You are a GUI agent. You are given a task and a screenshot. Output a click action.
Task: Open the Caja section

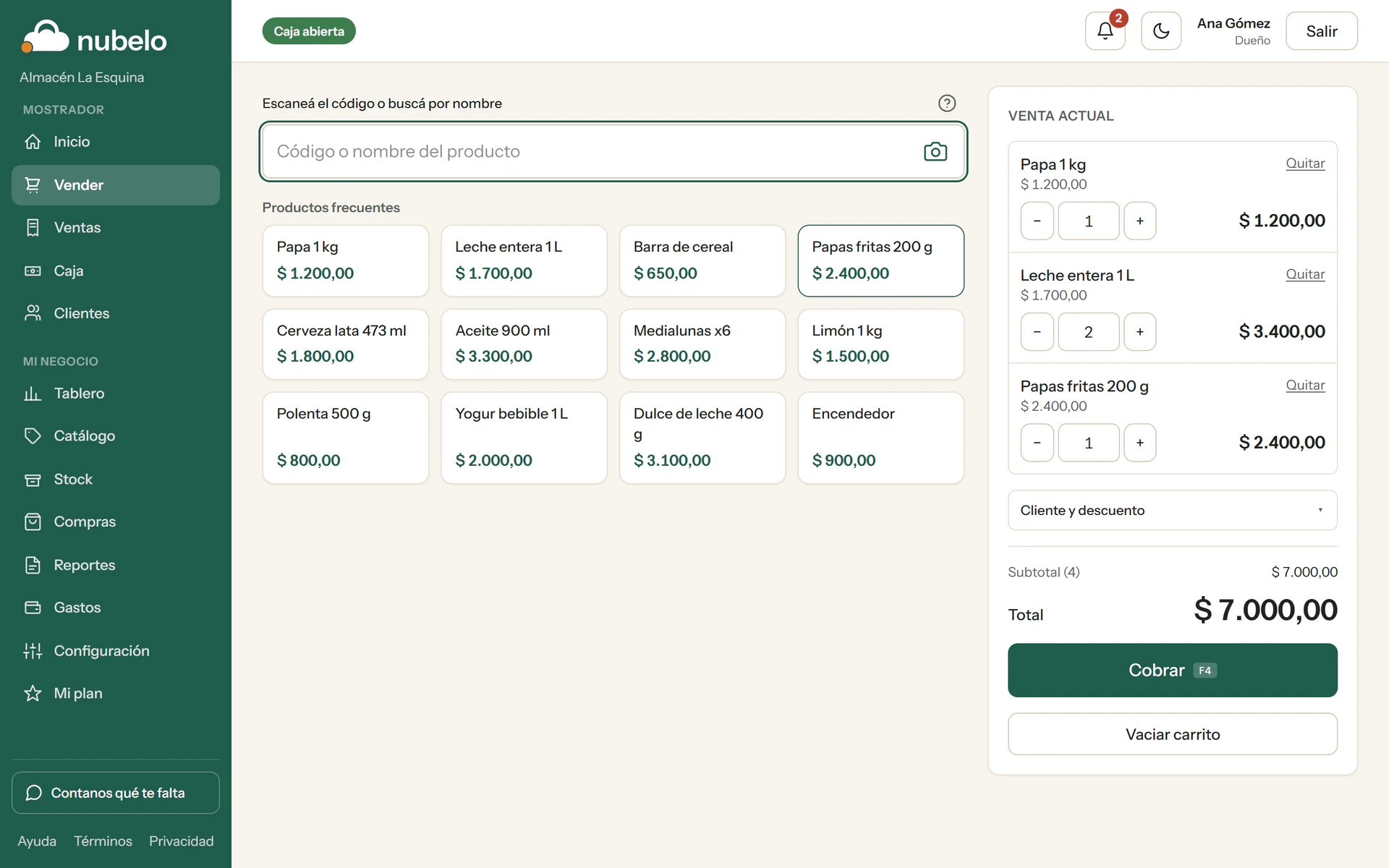tap(116, 271)
